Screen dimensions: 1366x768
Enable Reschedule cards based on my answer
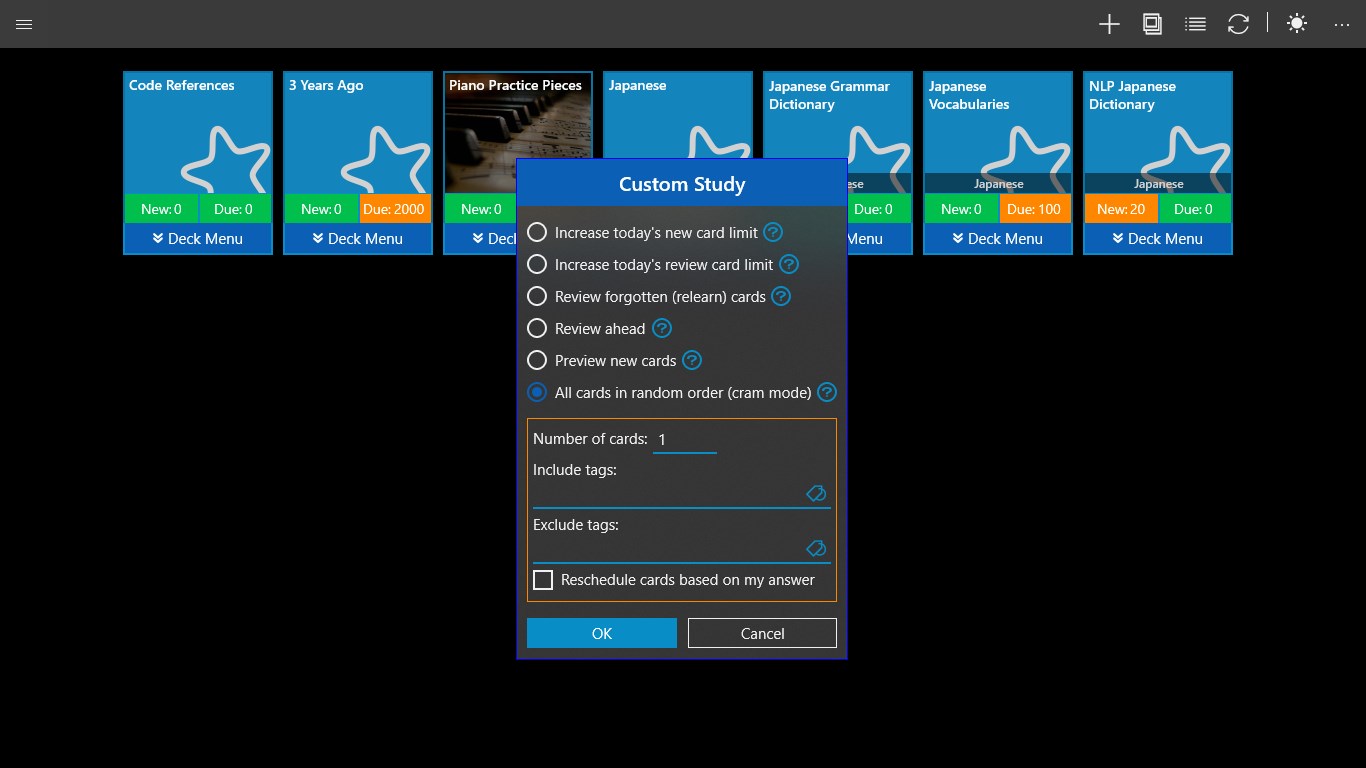tap(543, 580)
